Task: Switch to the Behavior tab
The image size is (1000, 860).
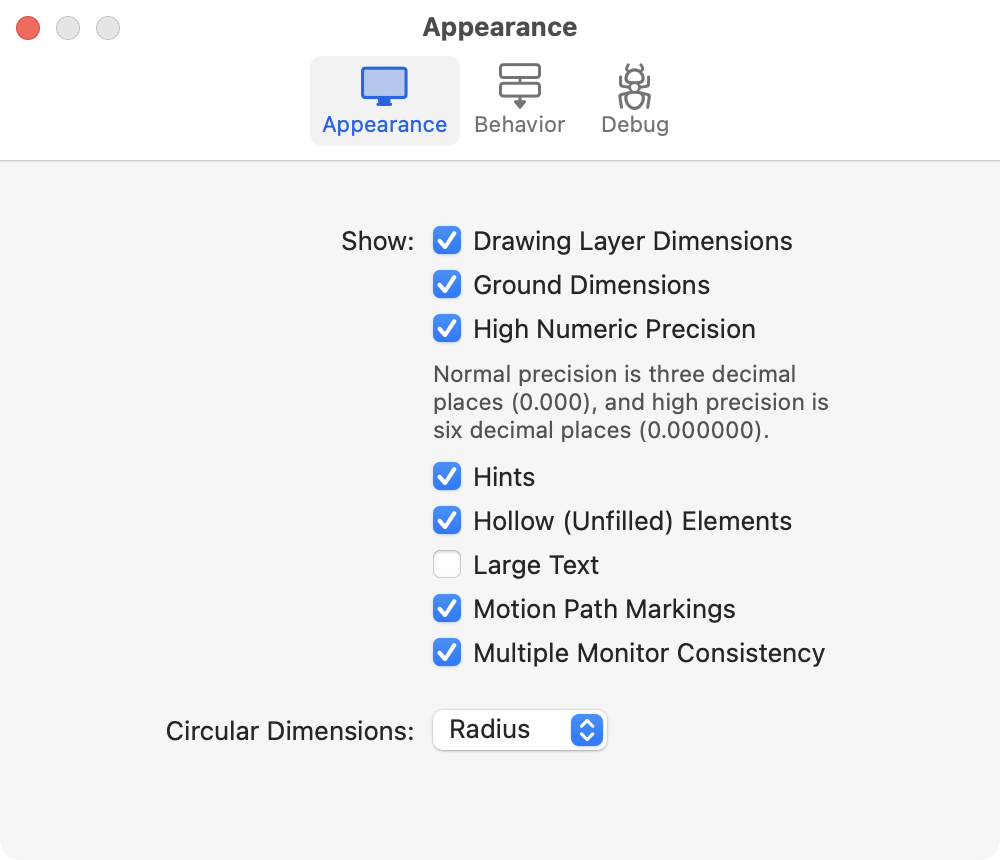Action: [x=519, y=100]
